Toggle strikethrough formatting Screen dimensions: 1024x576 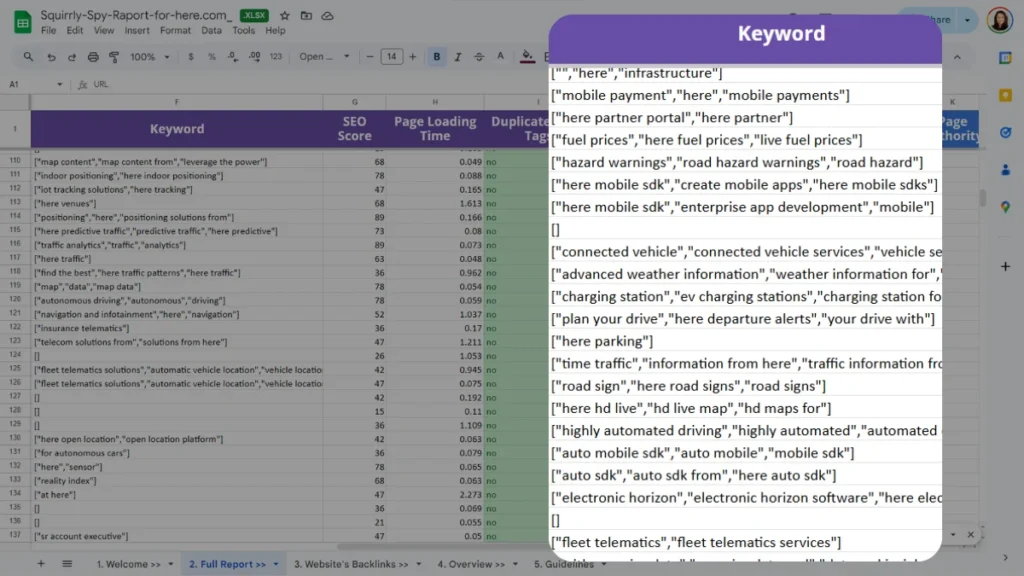tap(481, 57)
